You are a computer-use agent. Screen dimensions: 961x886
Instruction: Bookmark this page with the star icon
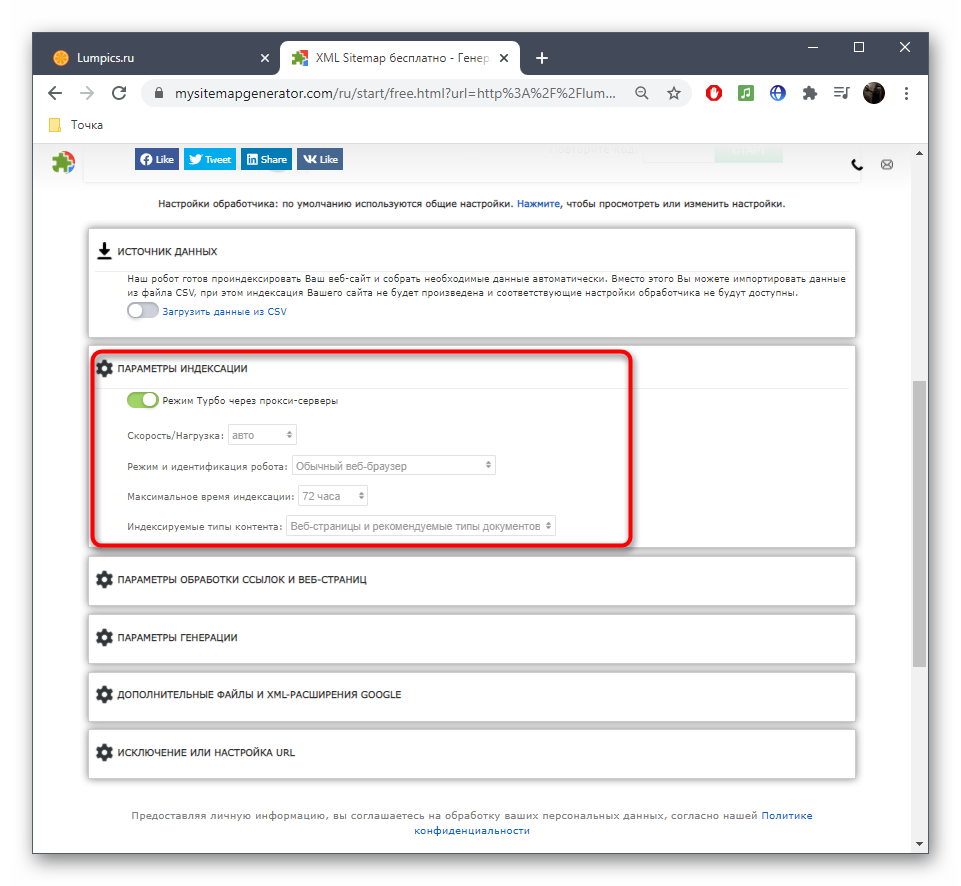(x=674, y=93)
